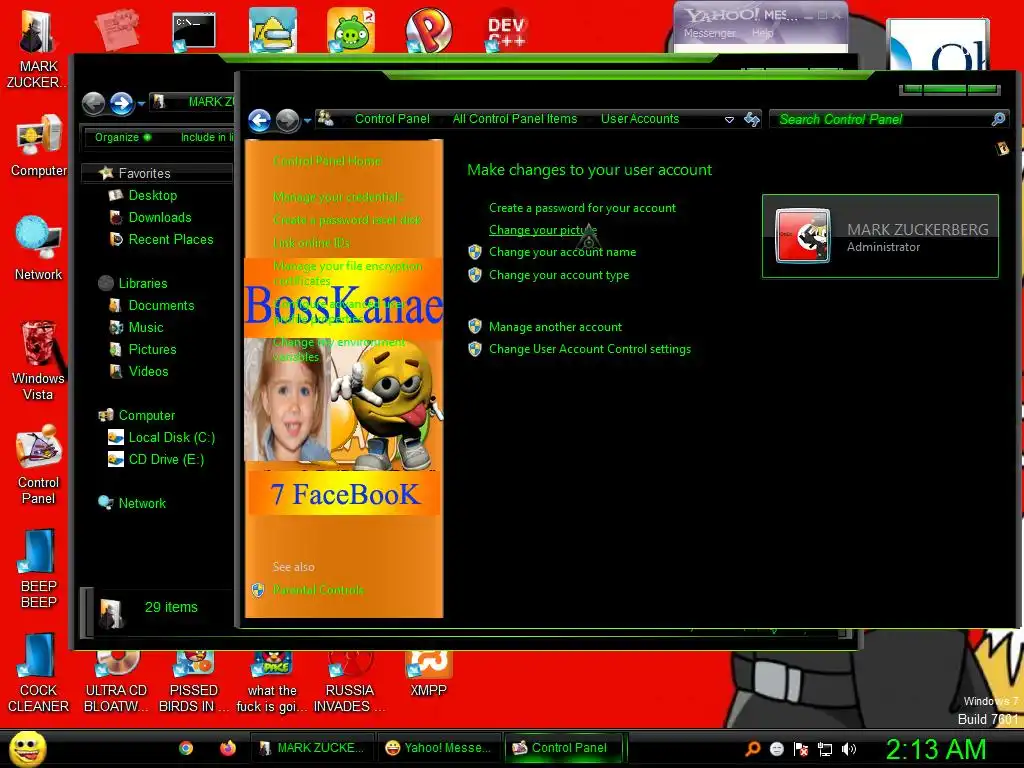The width and height of the screenshot is (1024, 768).
Task: Click the search magnifier tray icon
Action: (752, 748)
